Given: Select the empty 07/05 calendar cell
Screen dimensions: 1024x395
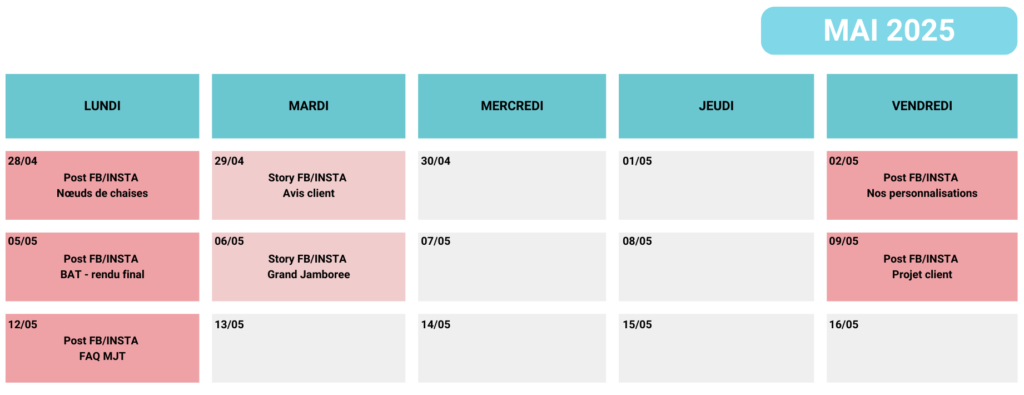Looking at the screenshot, I should pos(512,267).
